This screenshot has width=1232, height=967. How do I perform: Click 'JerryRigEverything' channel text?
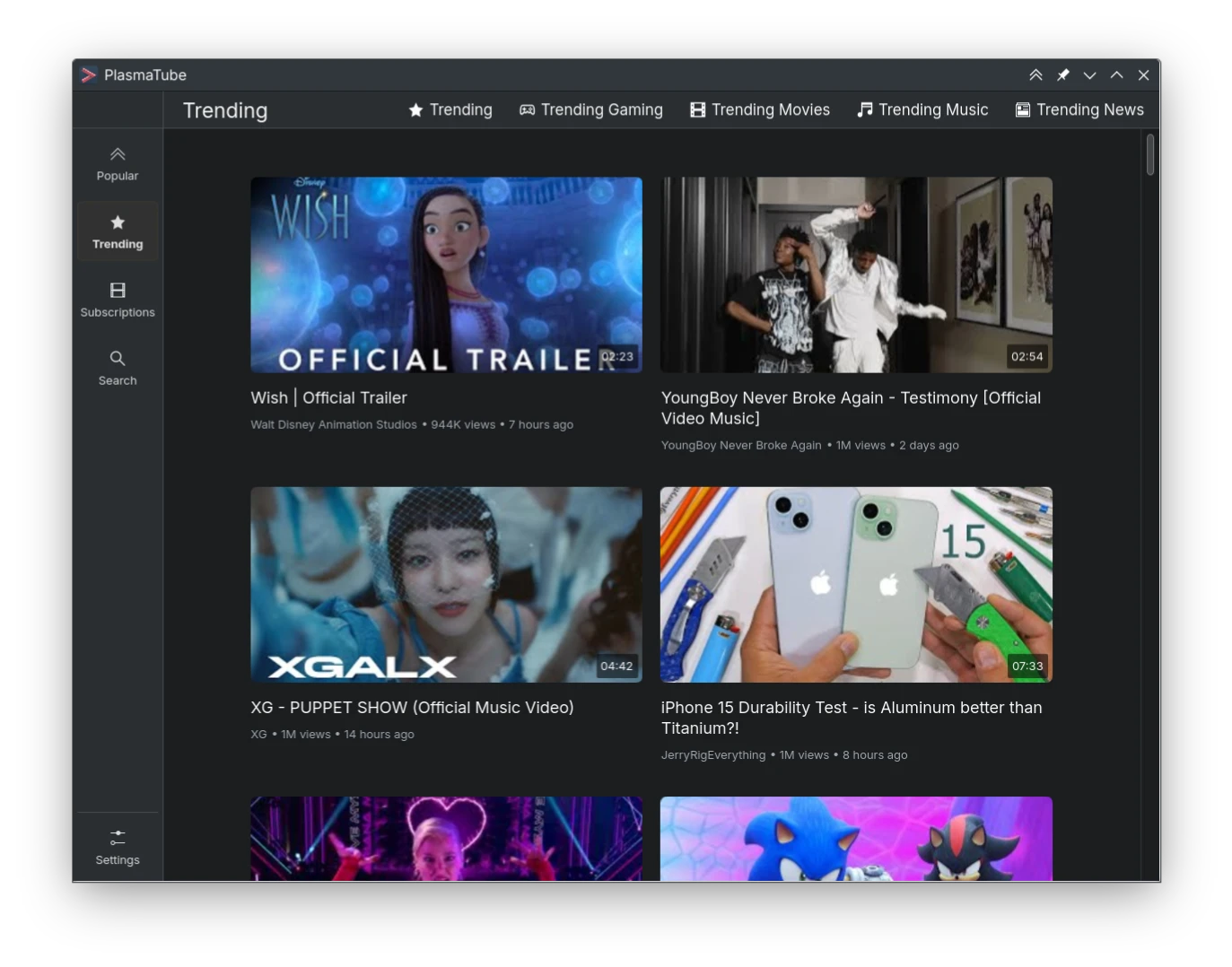713,755
